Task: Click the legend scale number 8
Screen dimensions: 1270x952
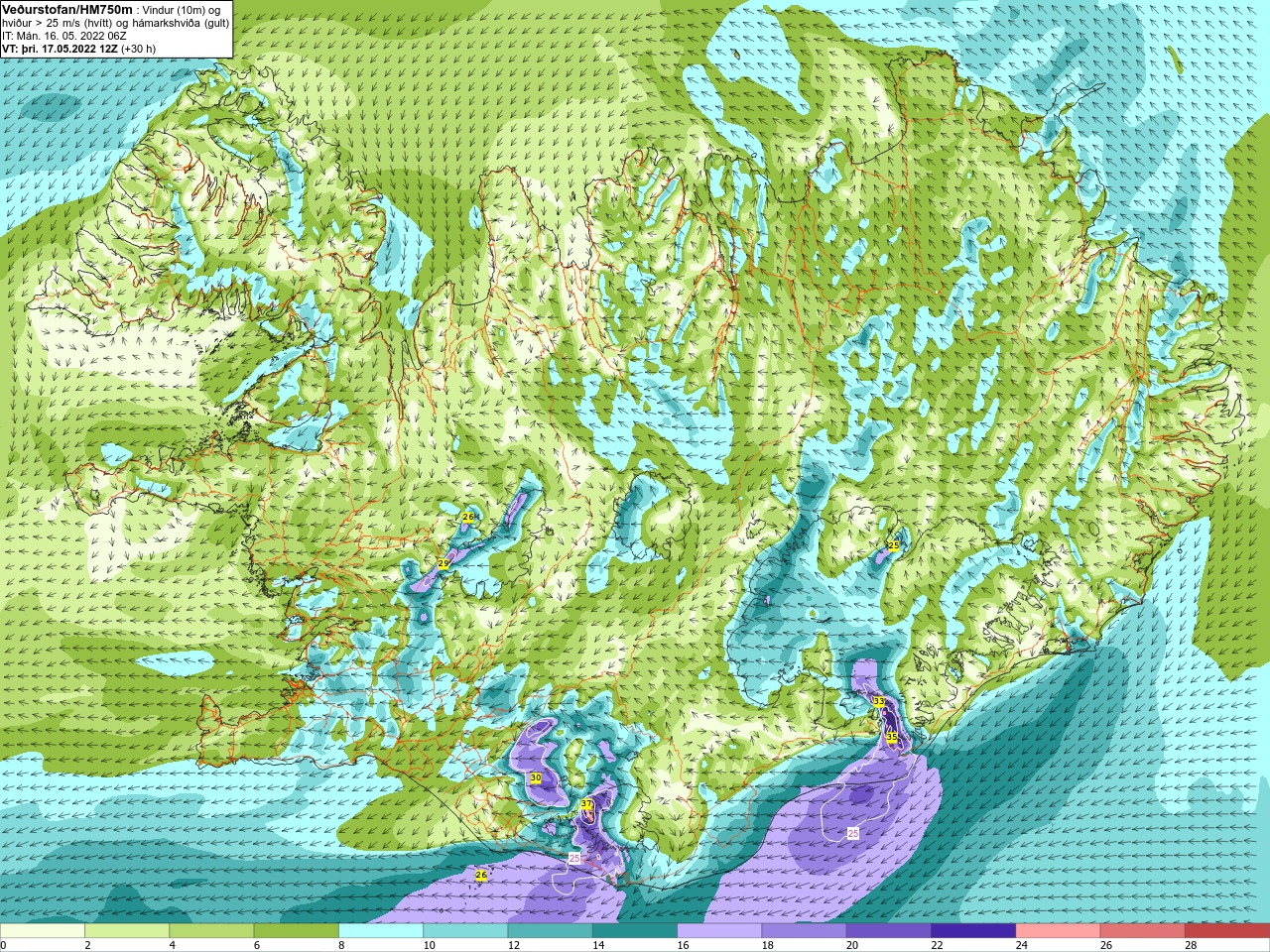Action: coord(342,945)
